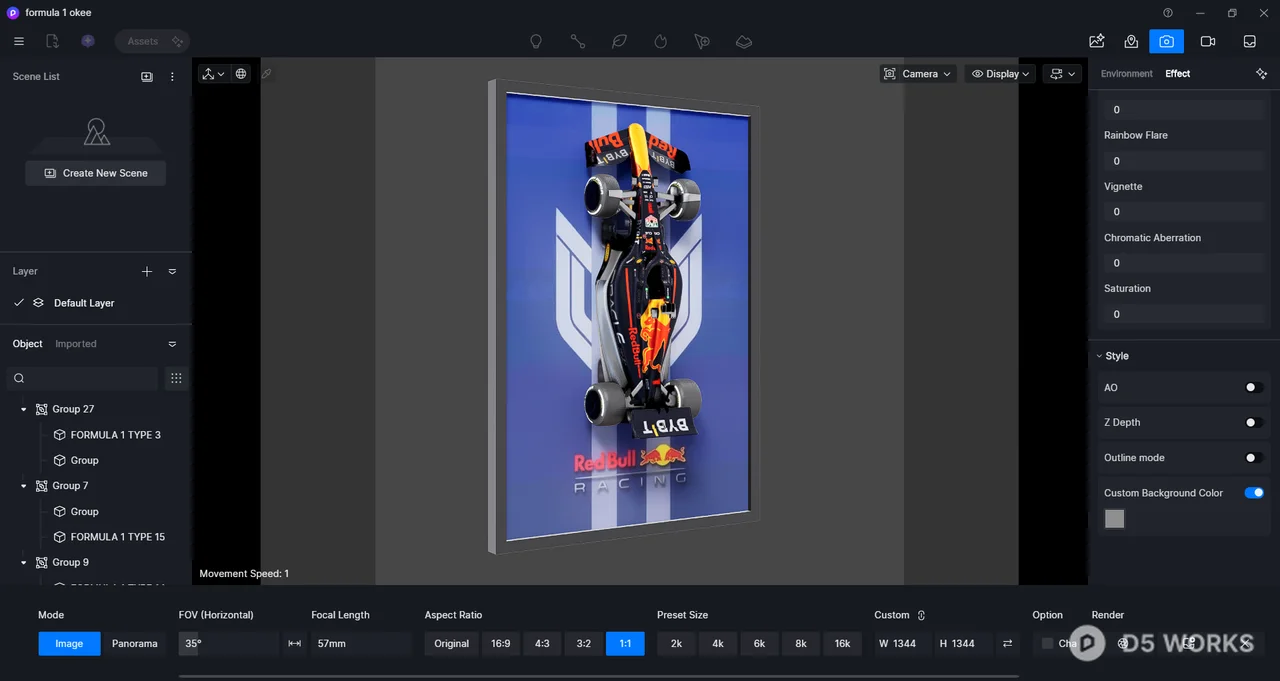Choose the 4k preset size
Viewport: 1280px width, 681px height.
pyautogui.click(x=718, y=644)
